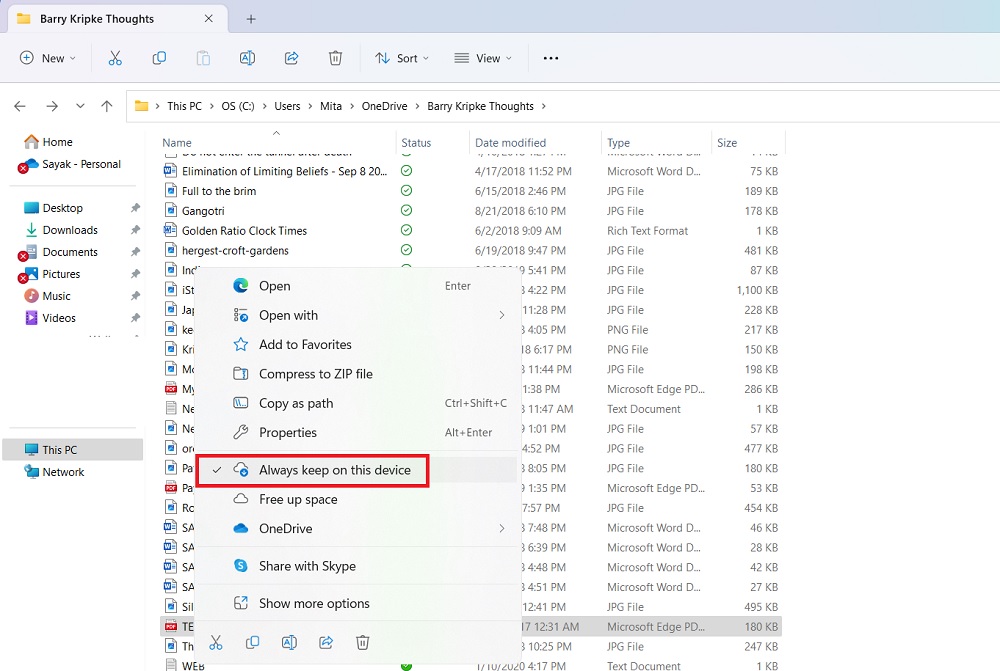
Task: Copy the selection with the toolbar Copy icon
Action: coord(159,58)
